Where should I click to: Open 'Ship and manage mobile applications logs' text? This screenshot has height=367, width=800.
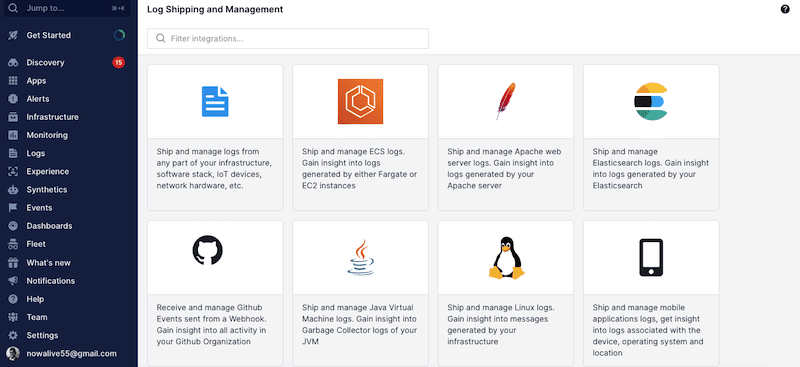click(x=648, y=330)
